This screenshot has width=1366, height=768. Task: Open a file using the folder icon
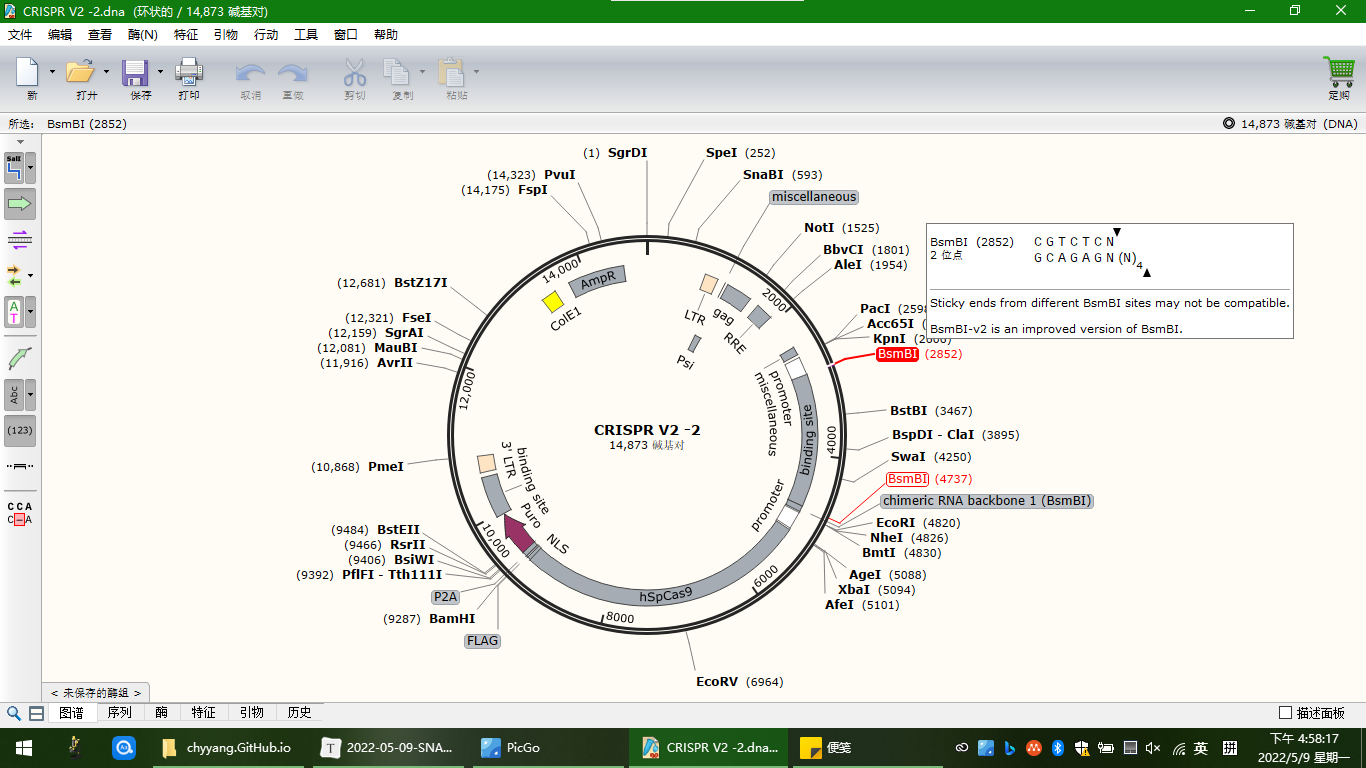80,72
